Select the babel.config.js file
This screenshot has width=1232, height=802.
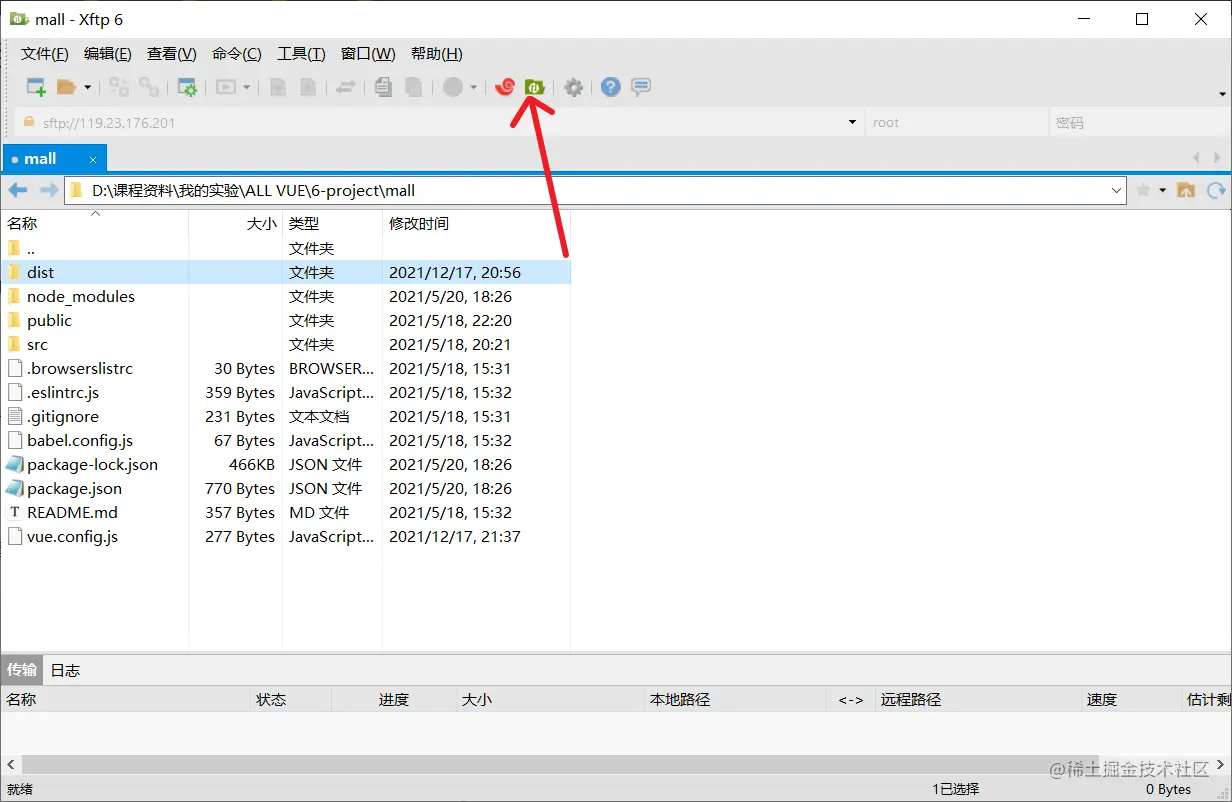coord(285,440)
